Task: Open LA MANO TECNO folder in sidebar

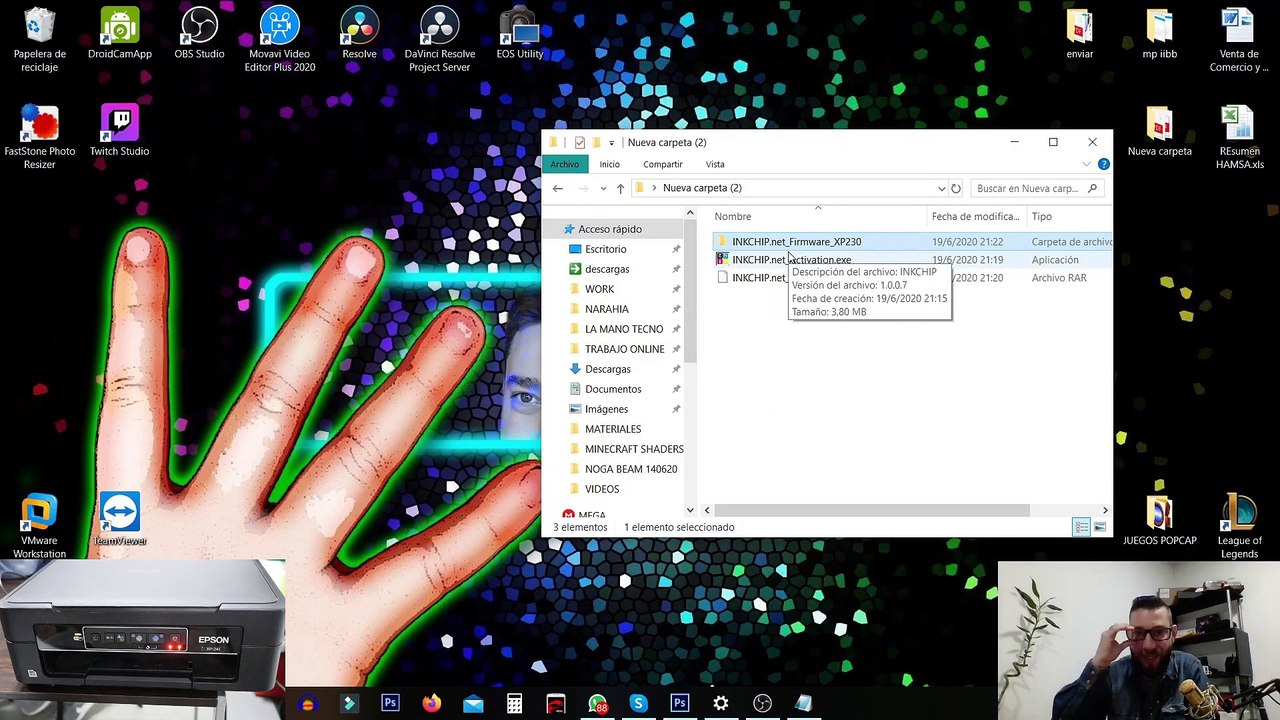Action: [624, 329]
